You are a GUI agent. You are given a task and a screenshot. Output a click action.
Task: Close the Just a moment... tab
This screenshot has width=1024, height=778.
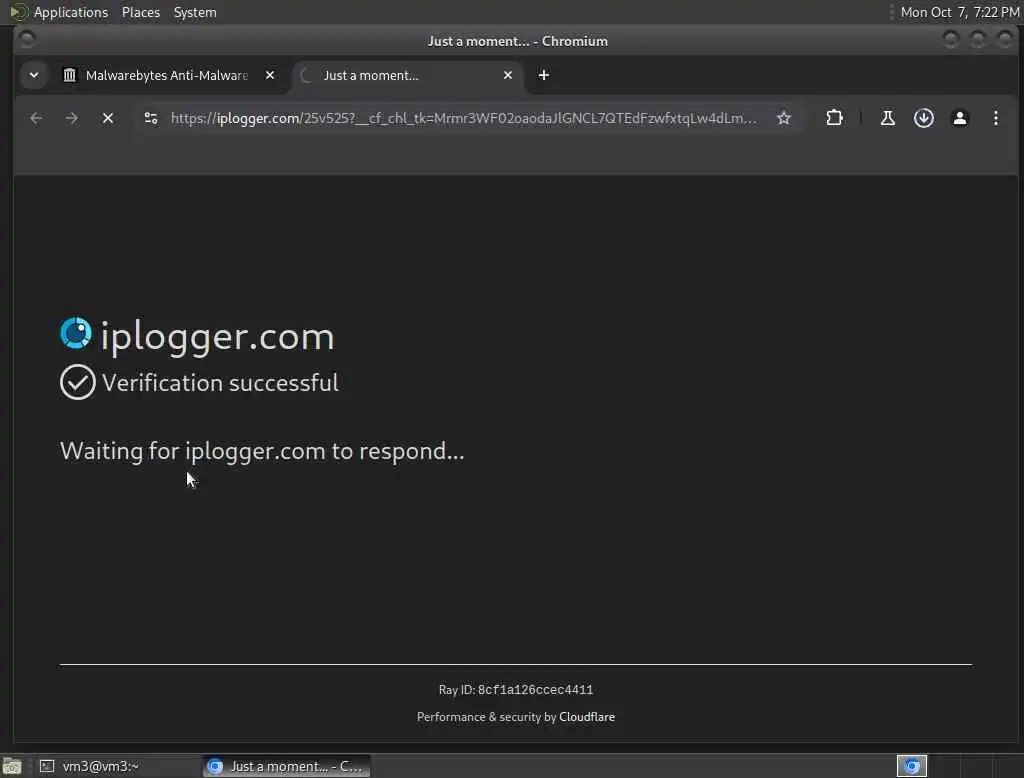508,75
